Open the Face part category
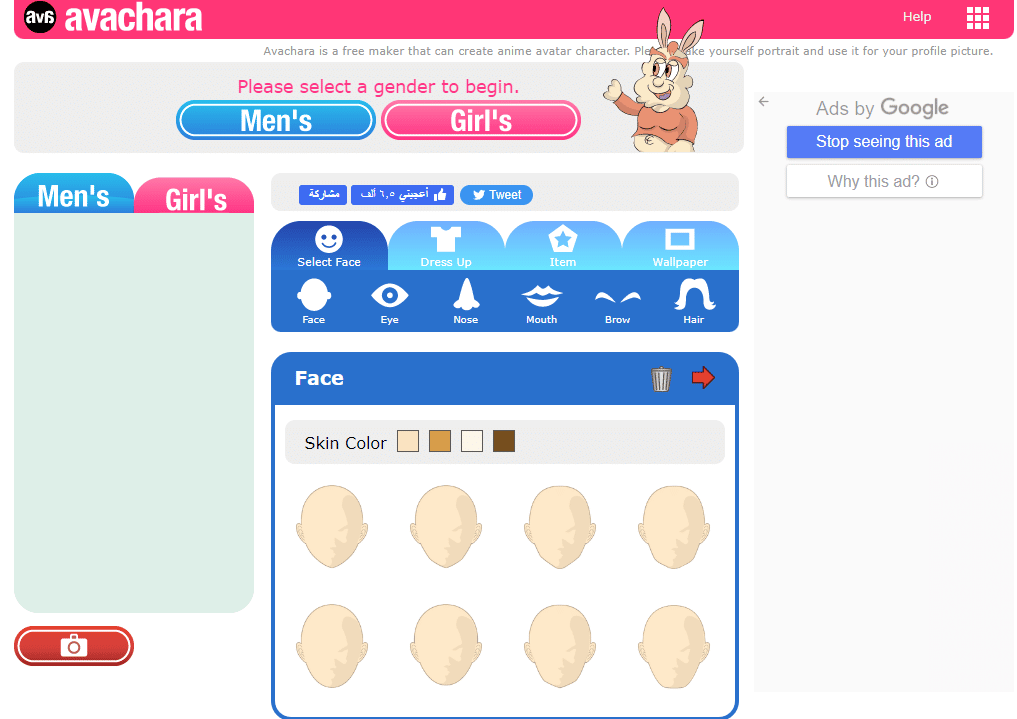 pos(314,301)
